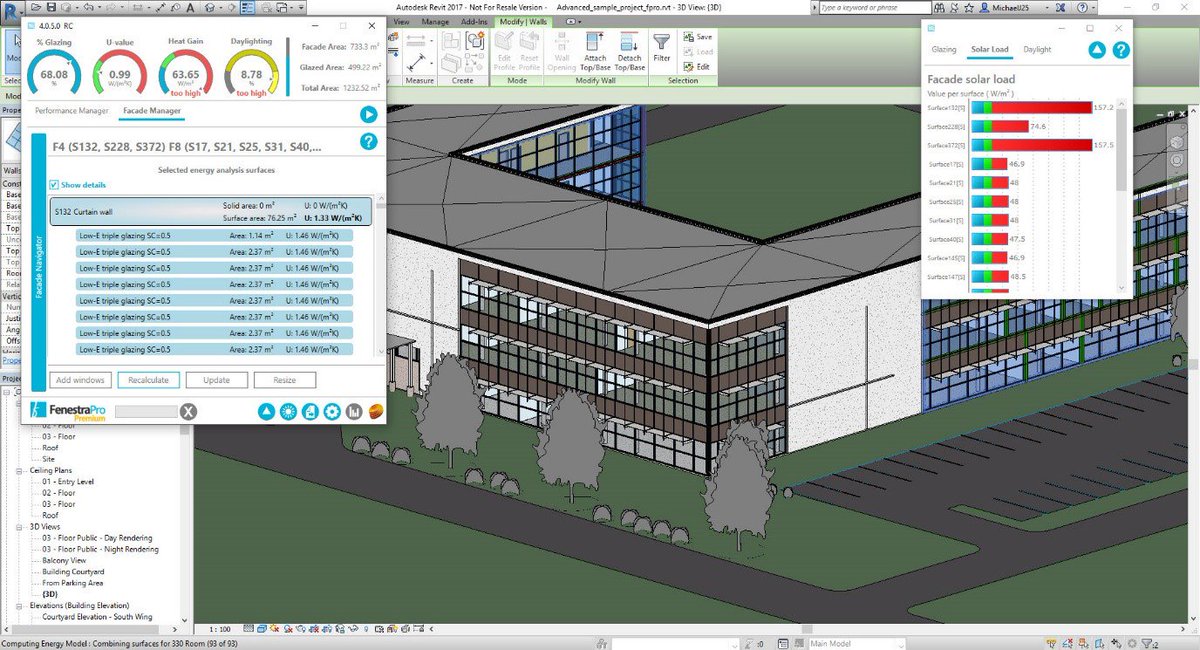Click the X cancel icon beside progress bar
Viewport: 1200px width, 650px height.
point(188,411)
